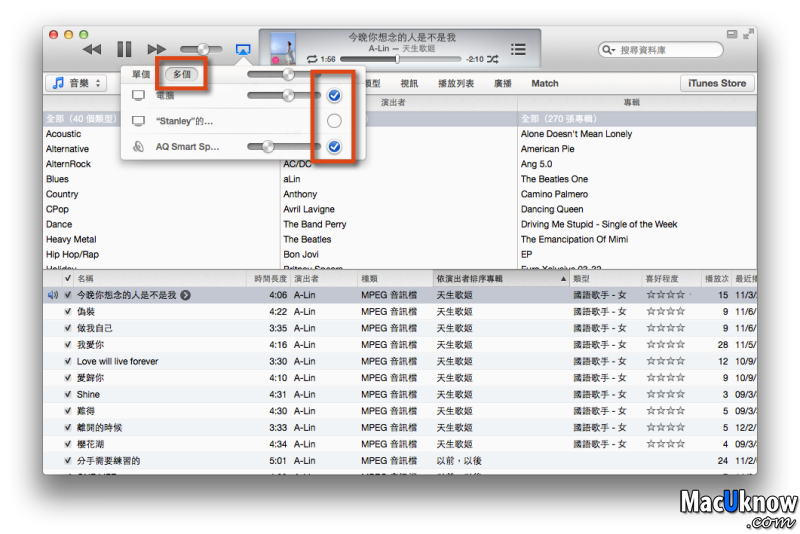The width and height of the screenshot is (800, 534).
Task: Click the AirPlay icon in the toolbar
Action: (242, 49)
